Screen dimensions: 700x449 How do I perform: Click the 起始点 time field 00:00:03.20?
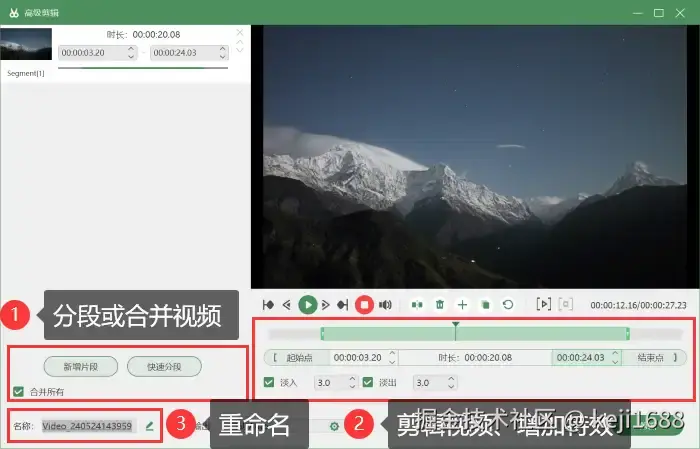(x=364, y=358)
